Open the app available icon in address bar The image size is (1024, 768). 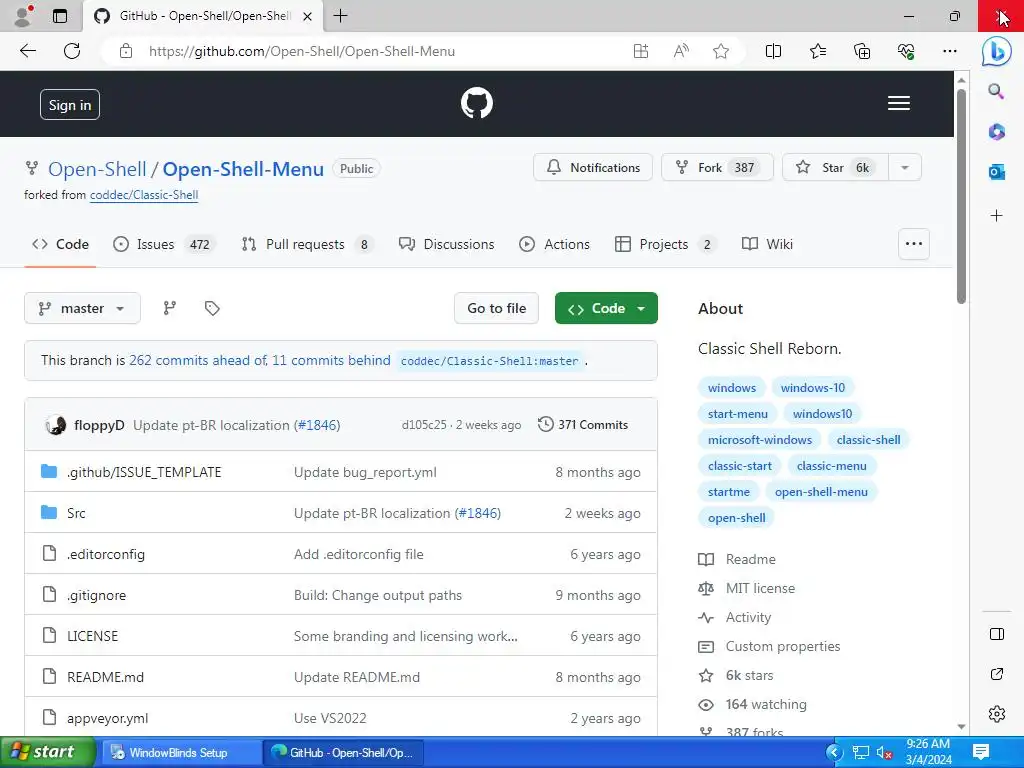click(641, 51)
